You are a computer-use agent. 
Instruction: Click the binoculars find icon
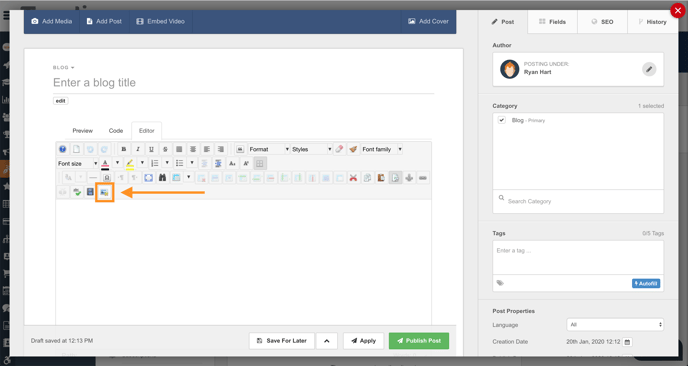162,178
